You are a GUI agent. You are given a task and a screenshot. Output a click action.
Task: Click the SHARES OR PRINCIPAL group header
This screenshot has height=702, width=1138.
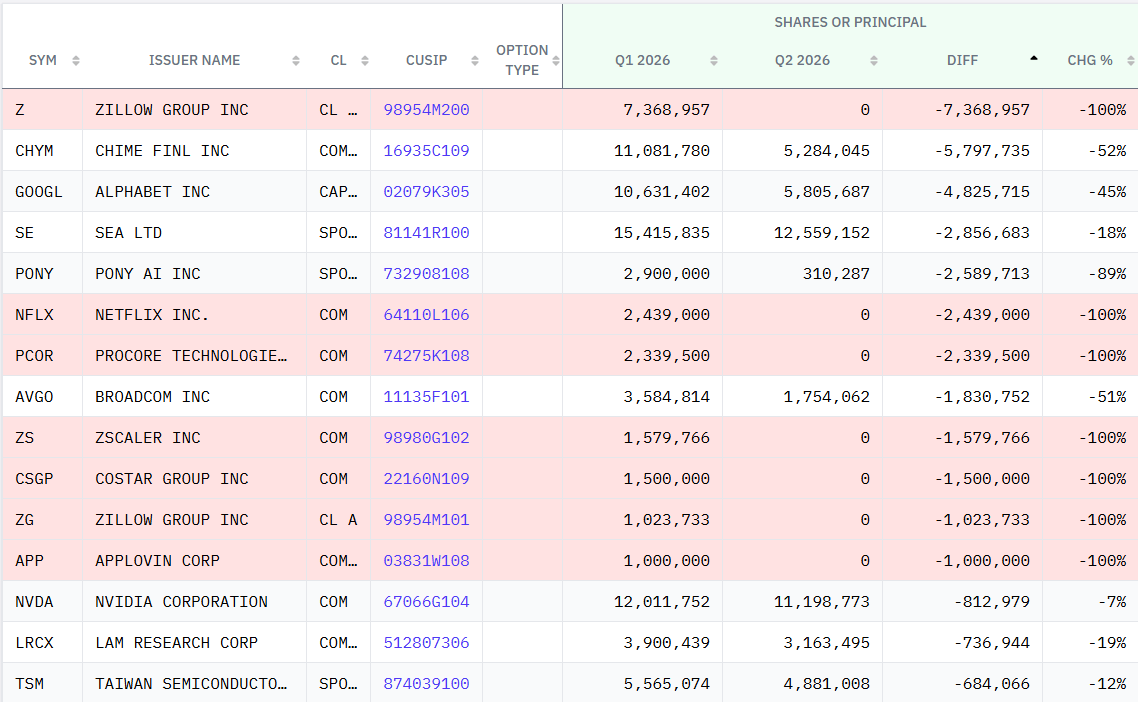click(x=850, y=23)
